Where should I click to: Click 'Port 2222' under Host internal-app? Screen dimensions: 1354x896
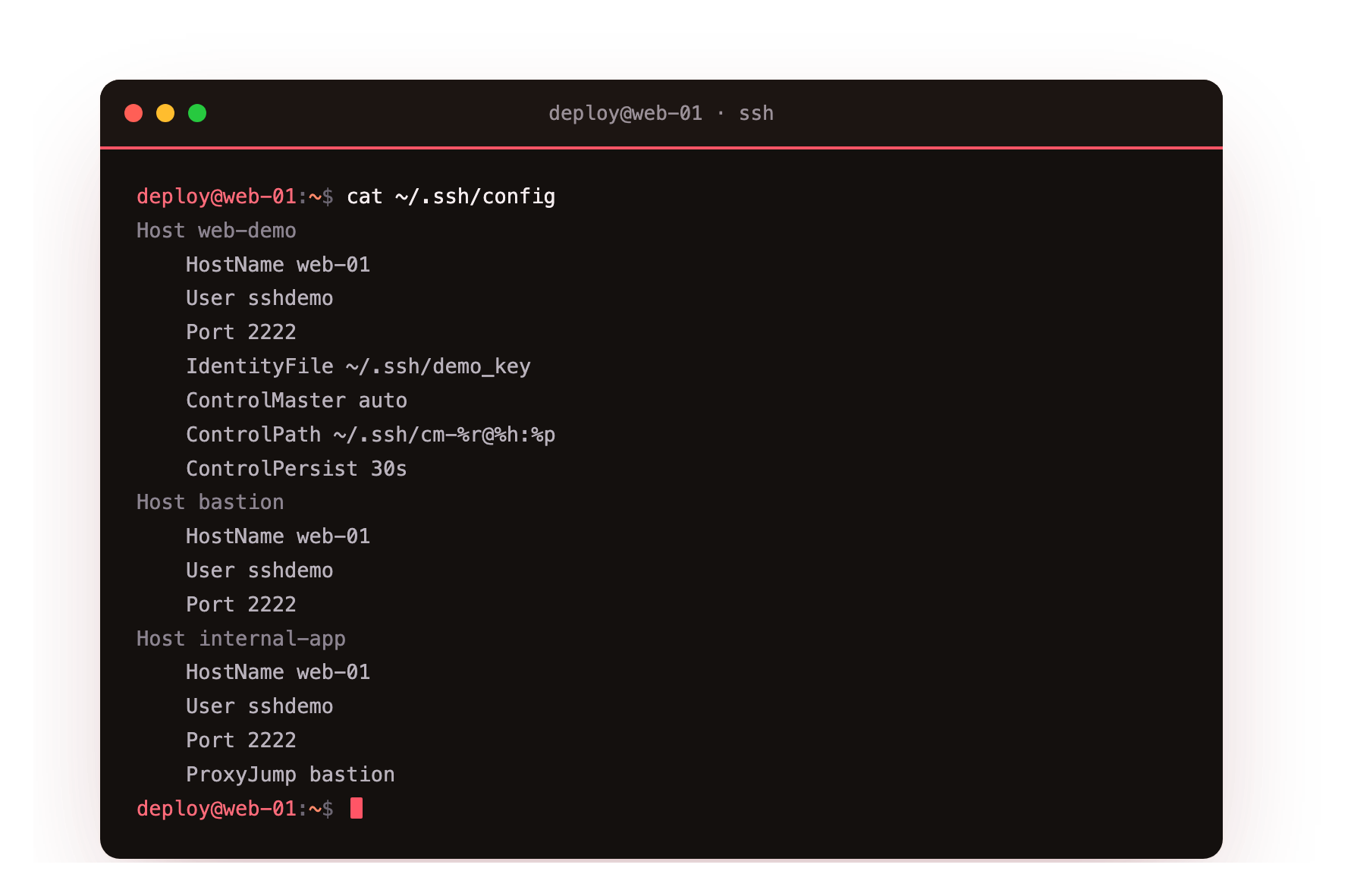point(241,740)
